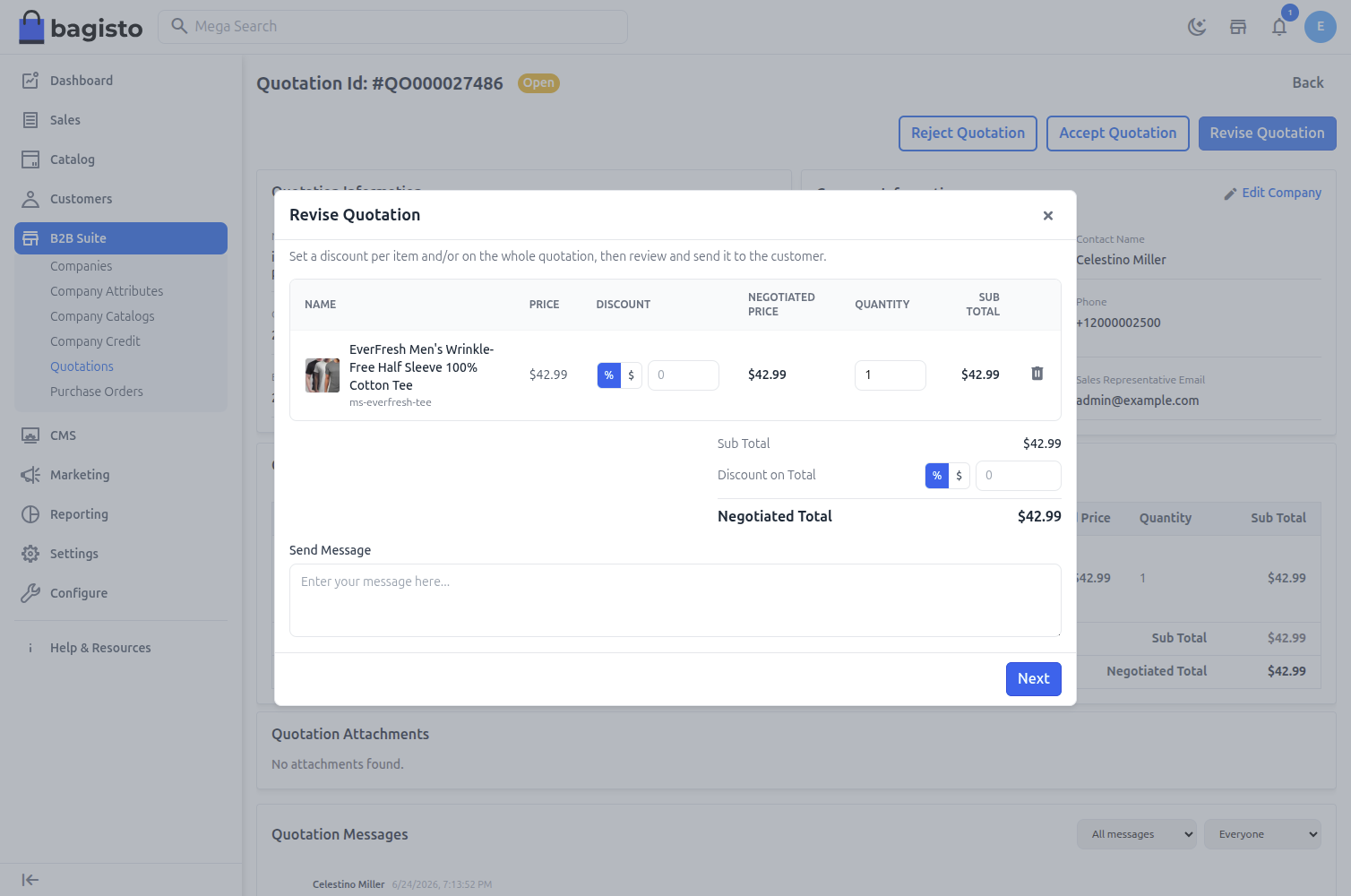Click the Catalog sidebar icon

click(30, 159)
